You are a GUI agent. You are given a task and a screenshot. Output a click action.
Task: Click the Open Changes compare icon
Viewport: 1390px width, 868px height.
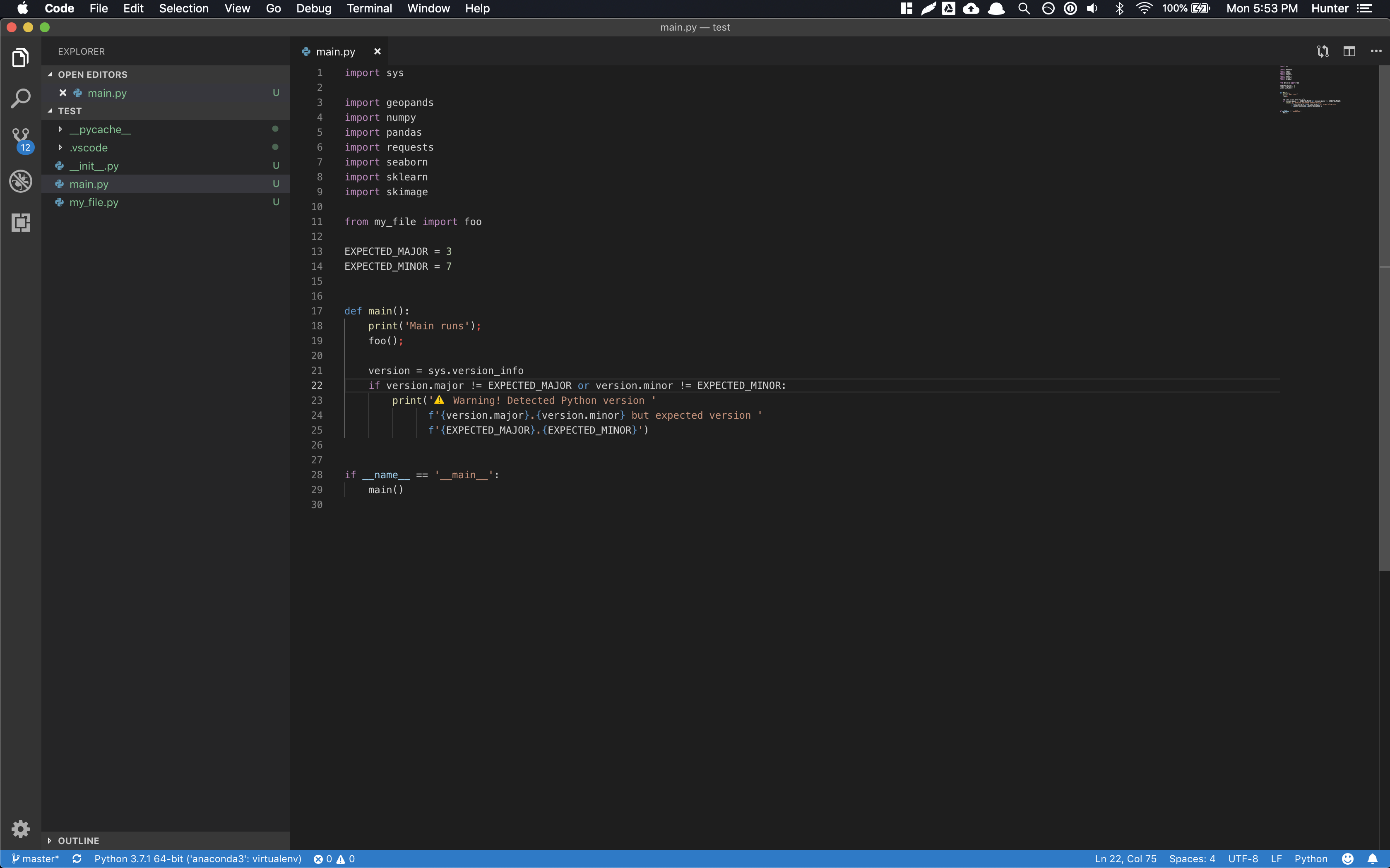coord(1323,51)
